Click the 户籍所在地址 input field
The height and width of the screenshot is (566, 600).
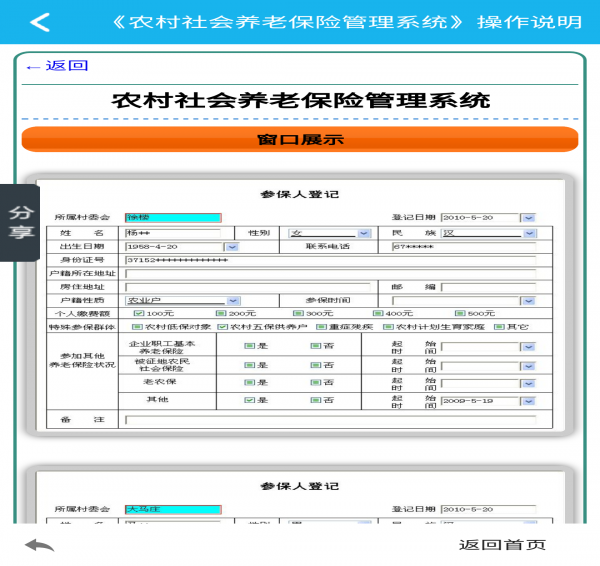(330, 274)
